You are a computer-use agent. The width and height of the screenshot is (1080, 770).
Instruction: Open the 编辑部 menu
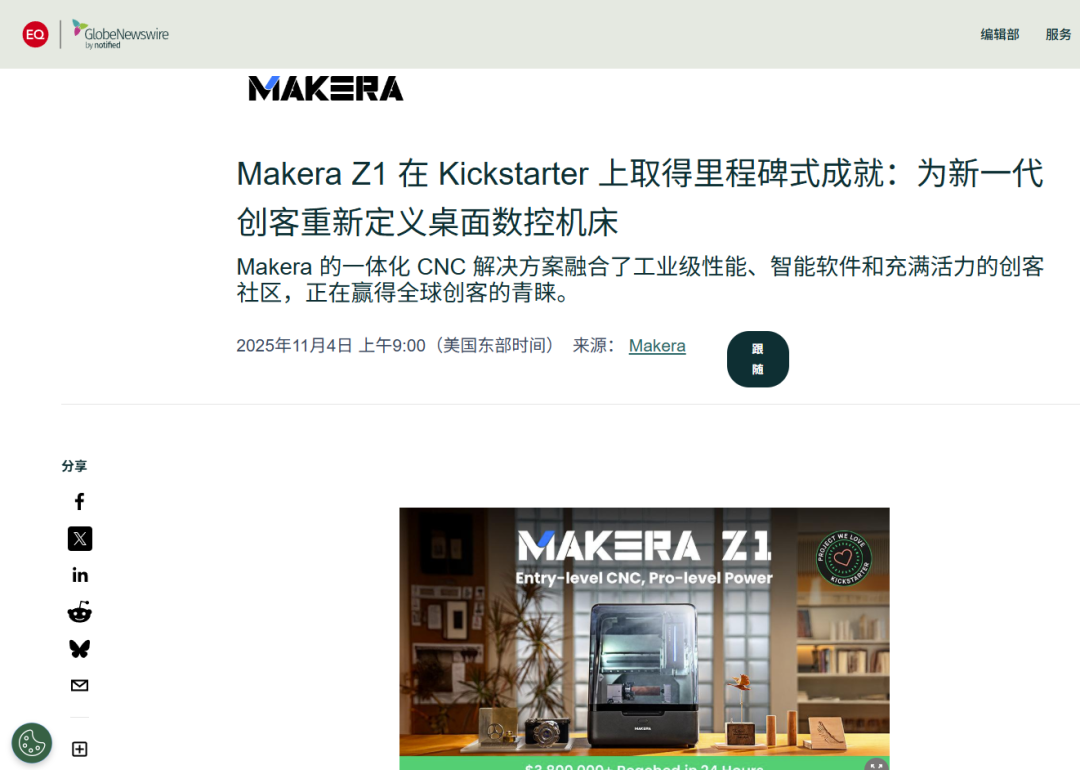[999, 34]
